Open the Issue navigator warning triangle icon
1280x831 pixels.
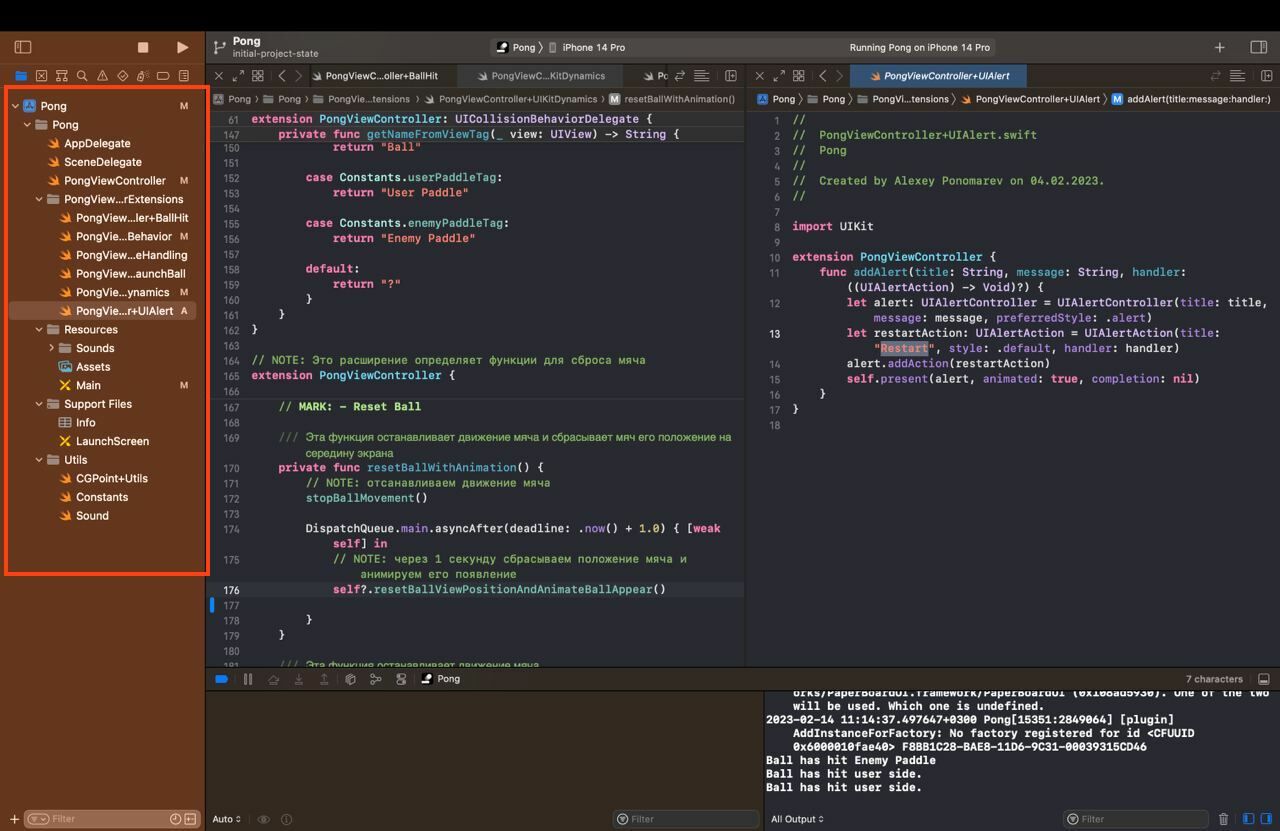pos(101,75)
